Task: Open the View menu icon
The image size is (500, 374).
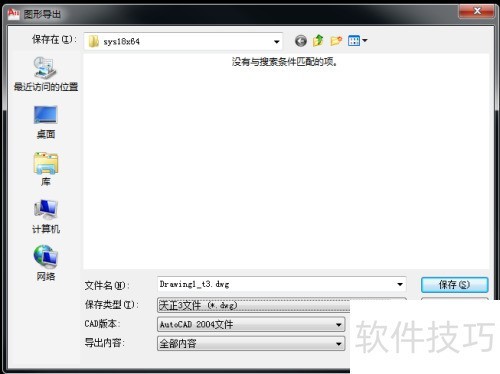Action: 357,41
